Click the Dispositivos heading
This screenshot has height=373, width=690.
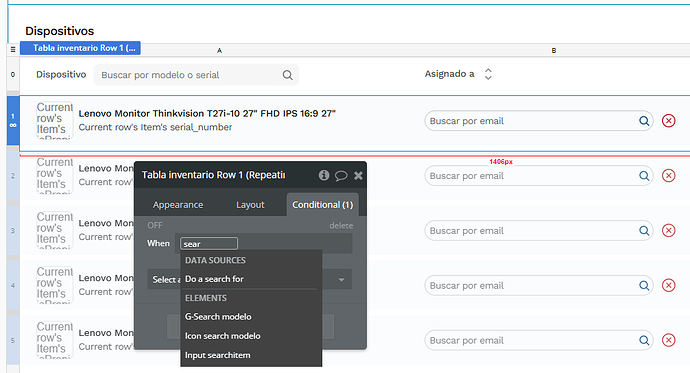tap(59, 31)
